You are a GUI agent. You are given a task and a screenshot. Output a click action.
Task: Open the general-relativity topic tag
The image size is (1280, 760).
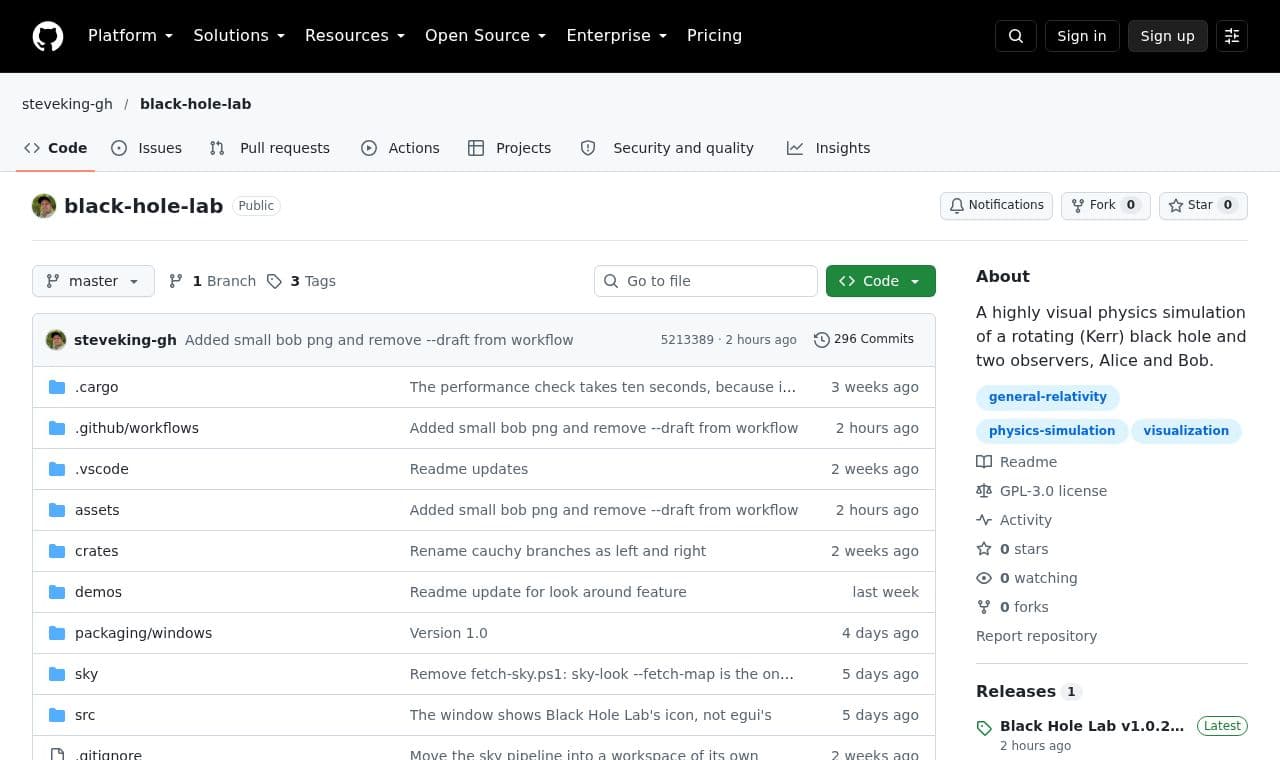pyautogui.click(x=1048, y=397)
